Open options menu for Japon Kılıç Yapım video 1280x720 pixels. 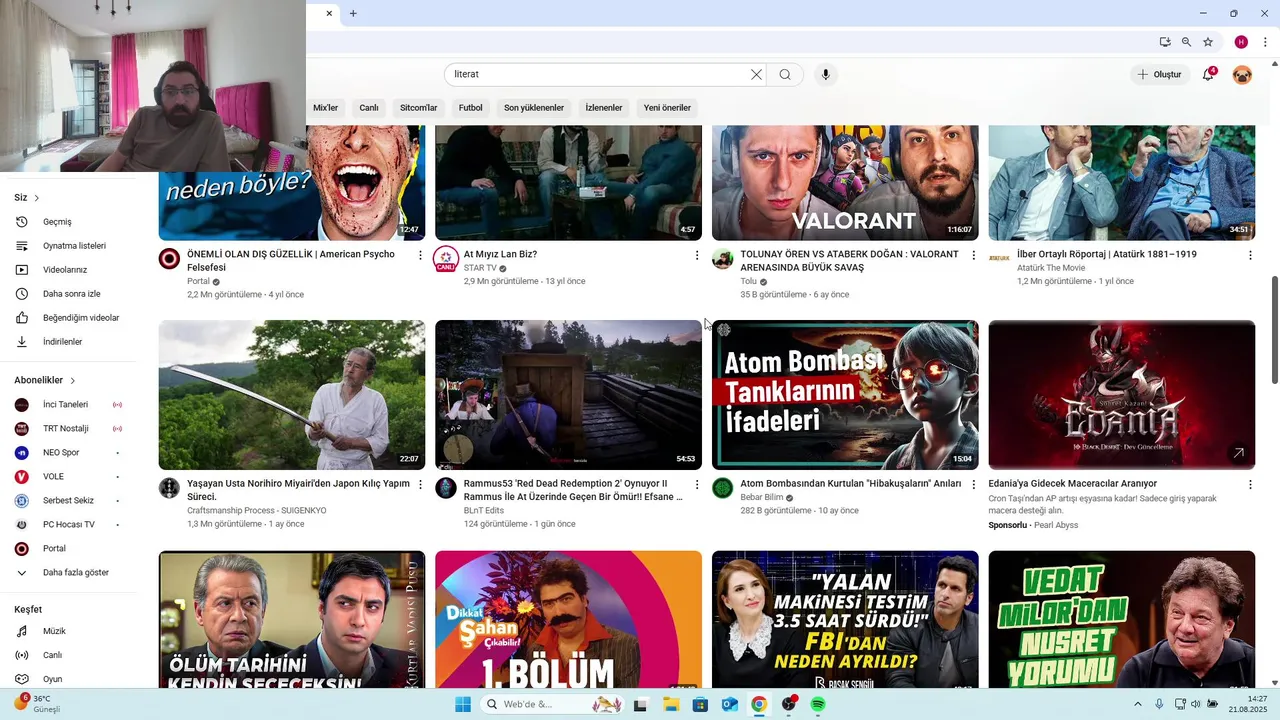[420, 485]
